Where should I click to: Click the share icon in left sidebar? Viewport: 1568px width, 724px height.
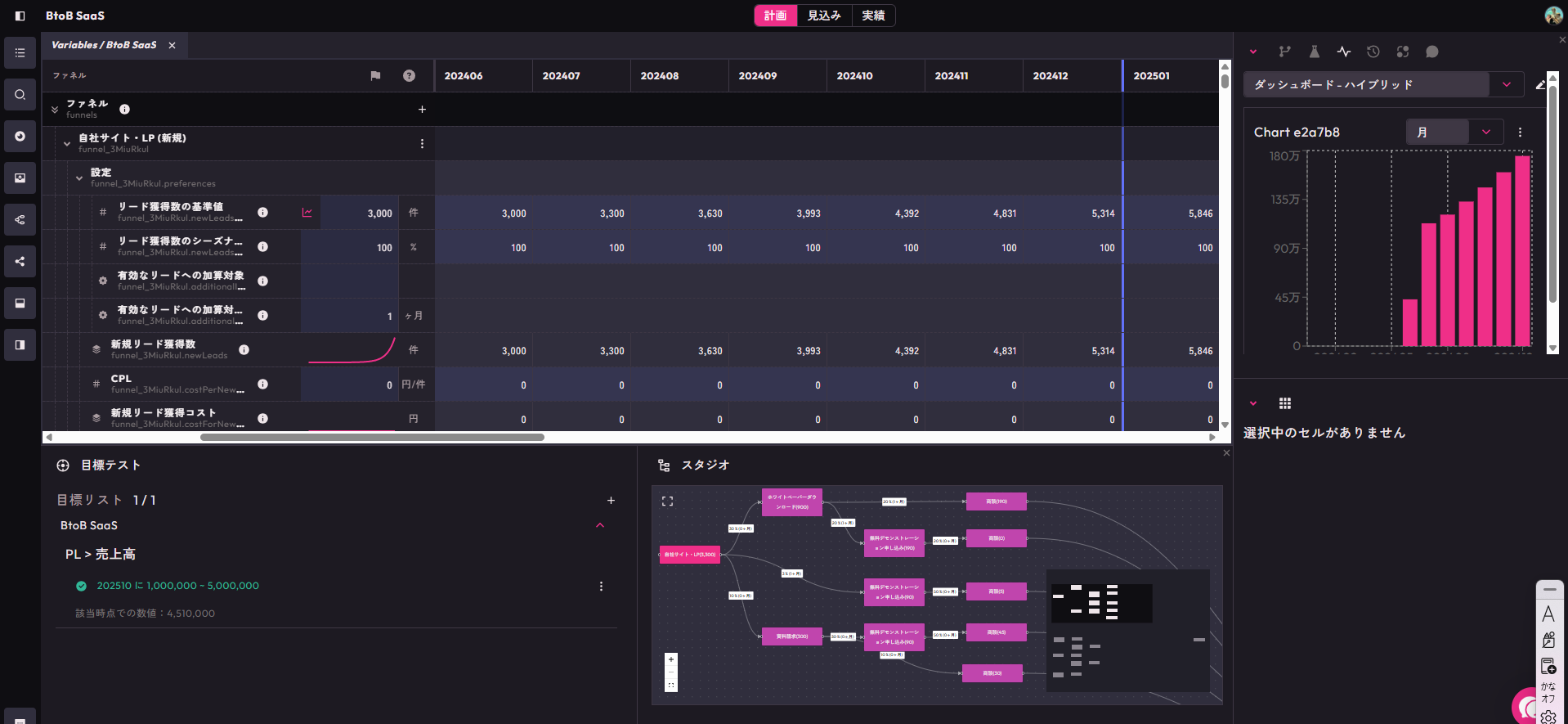click(20, 261)
